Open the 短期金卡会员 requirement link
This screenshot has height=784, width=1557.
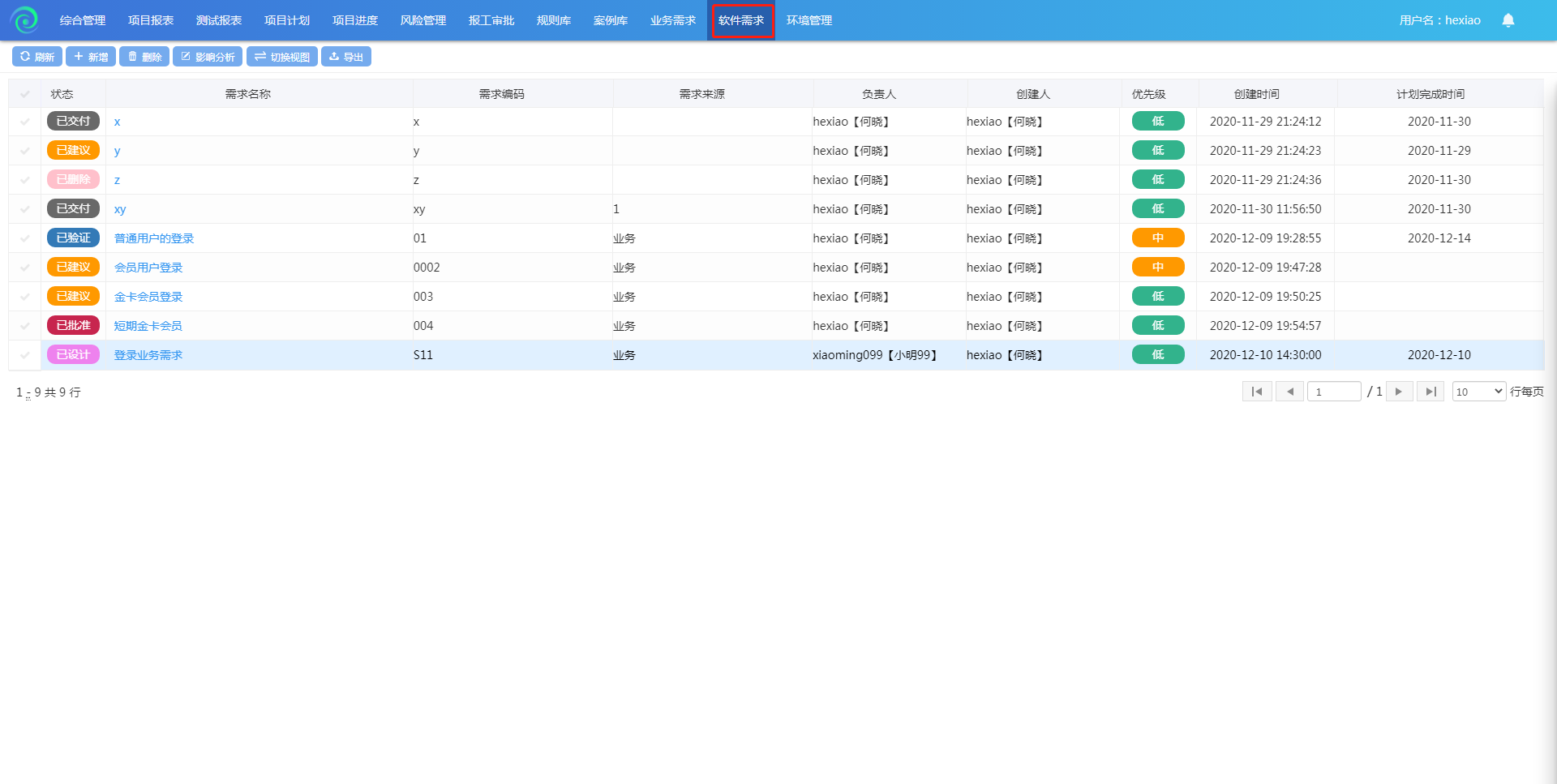click(x=148, y=326)
